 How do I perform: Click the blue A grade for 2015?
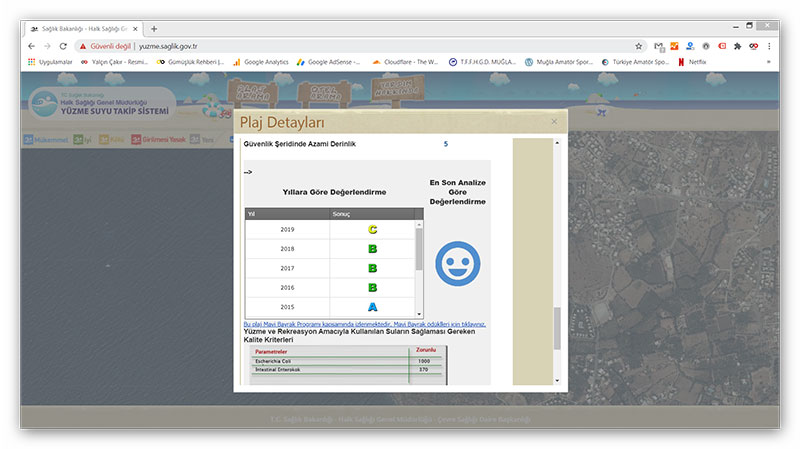[x=372, y=307]
